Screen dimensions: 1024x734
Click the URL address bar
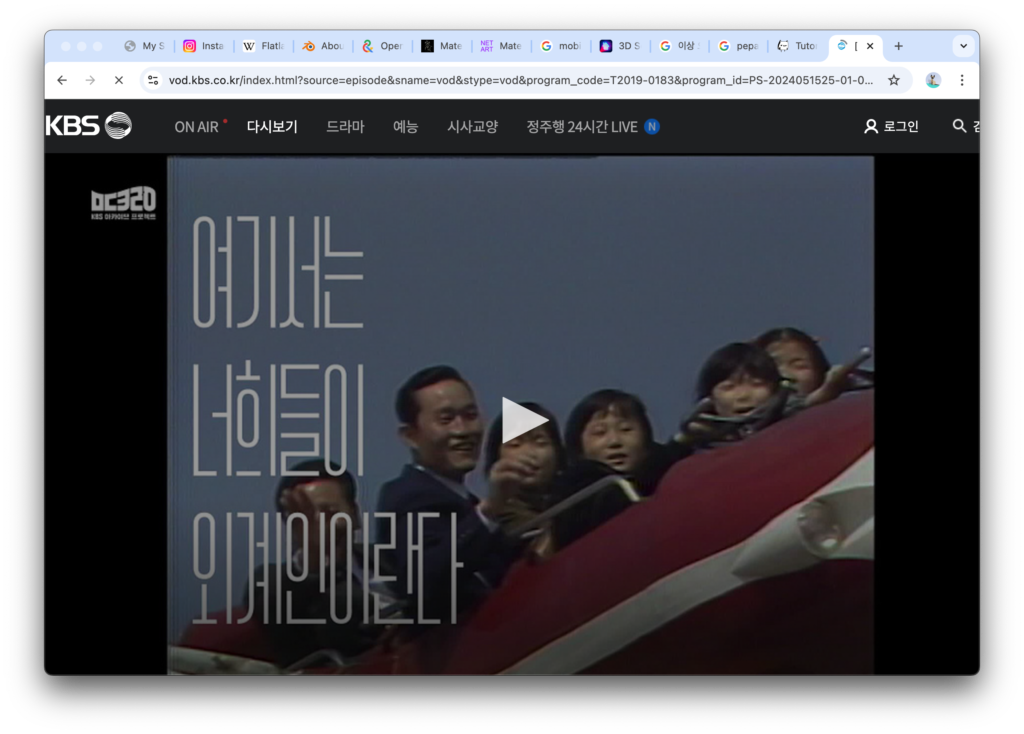pos(520,80)
